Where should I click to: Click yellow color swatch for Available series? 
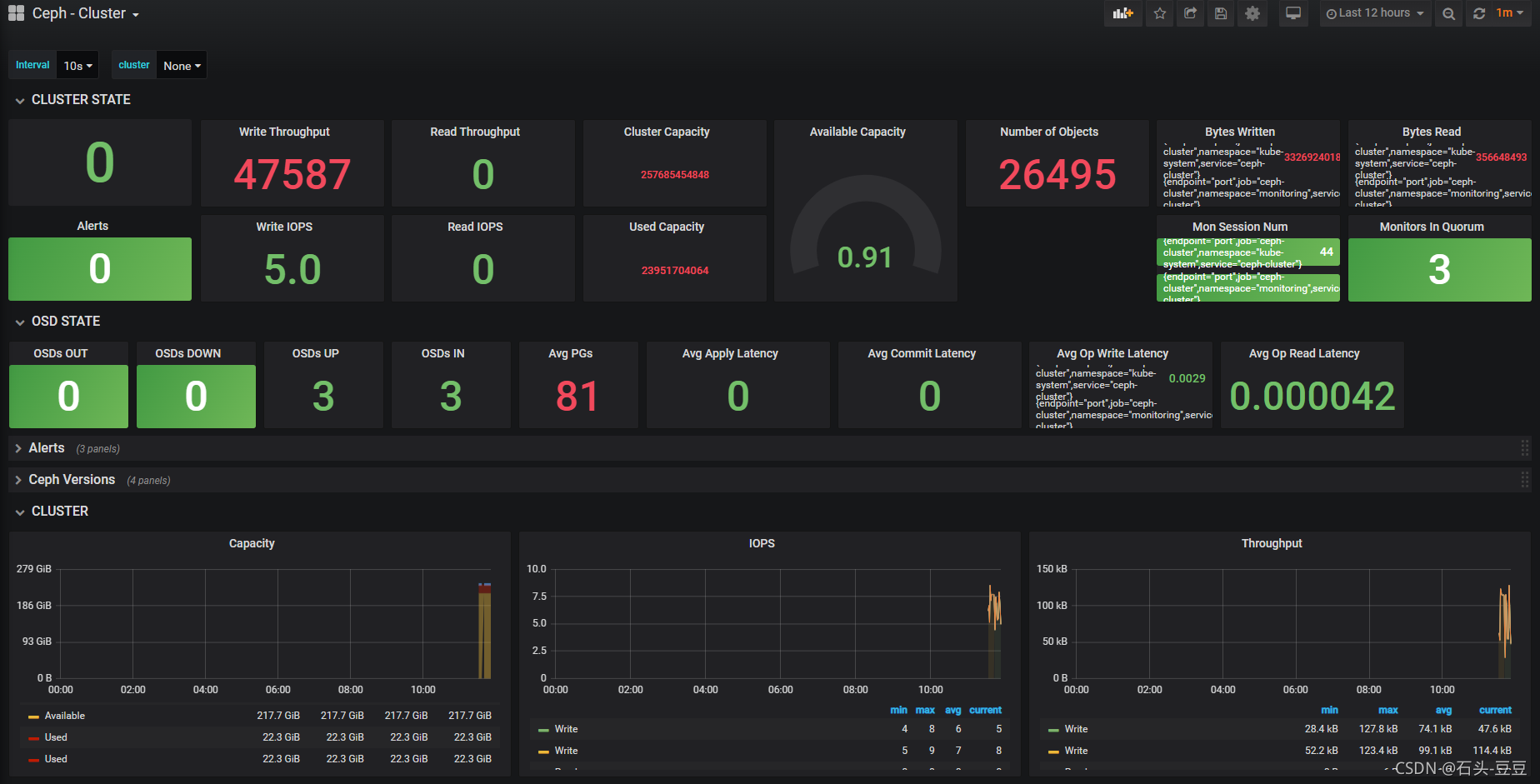(33, 717)
